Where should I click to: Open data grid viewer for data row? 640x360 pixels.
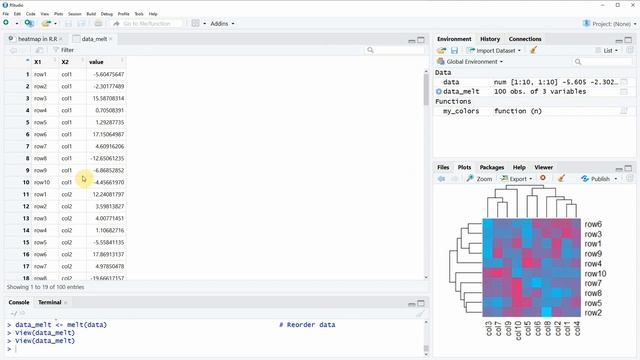(x=624, y=82)
